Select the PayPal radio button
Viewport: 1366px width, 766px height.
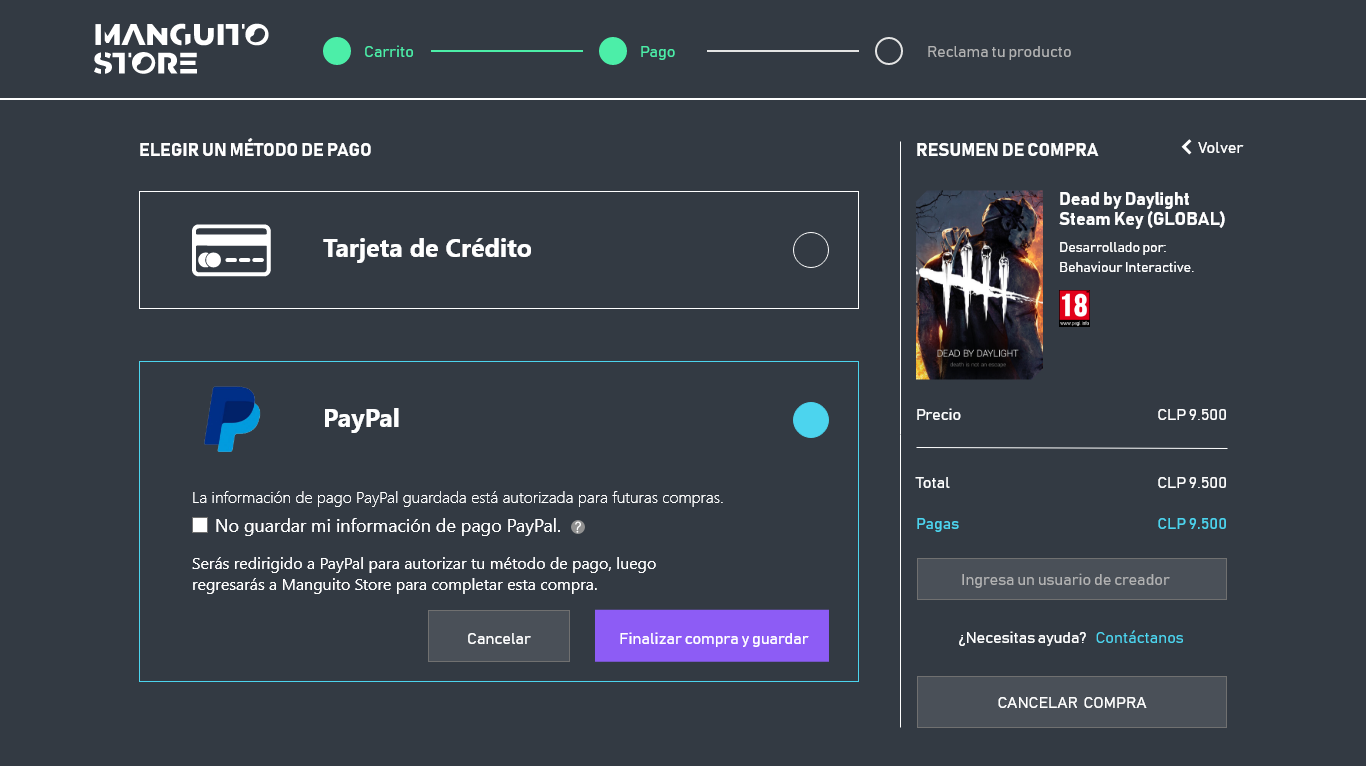(x=811, y=420)
